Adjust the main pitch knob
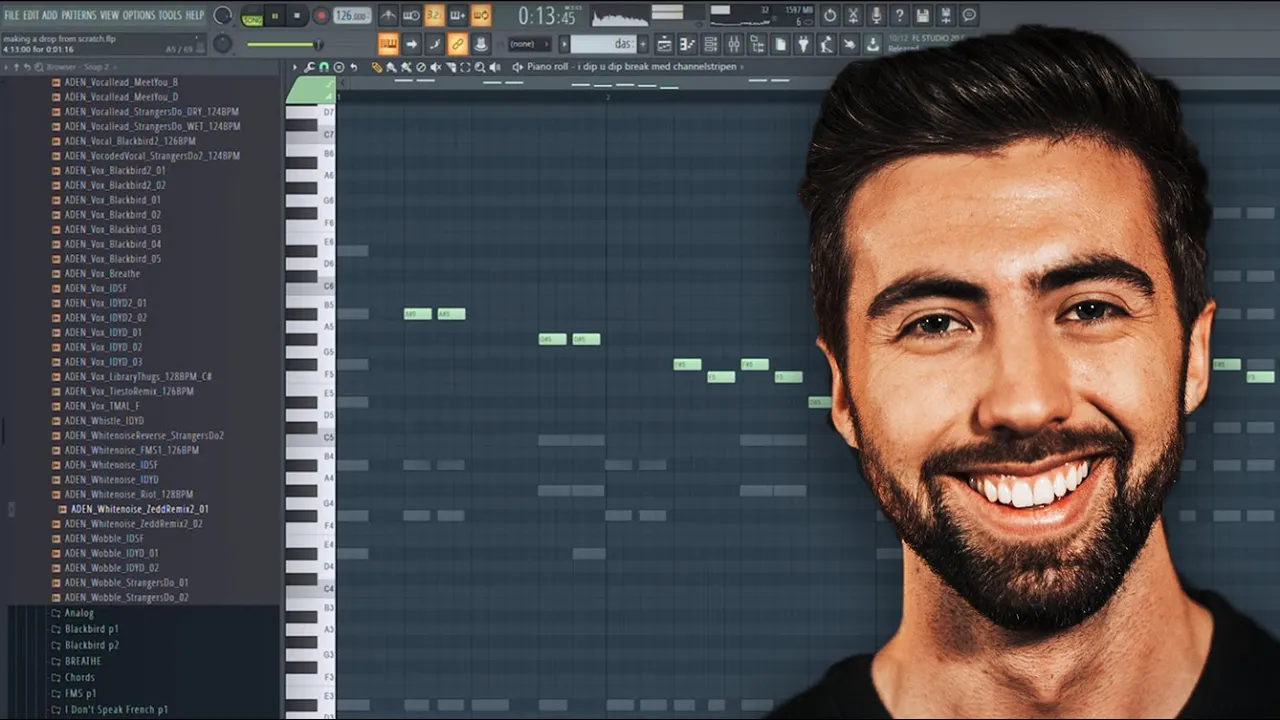1280x720 pixels. click(x=223, y=43)
